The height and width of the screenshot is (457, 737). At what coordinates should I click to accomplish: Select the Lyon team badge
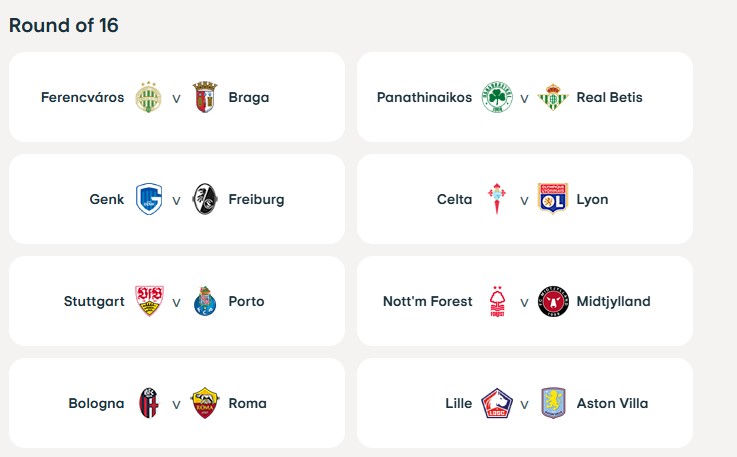[552, 199]
